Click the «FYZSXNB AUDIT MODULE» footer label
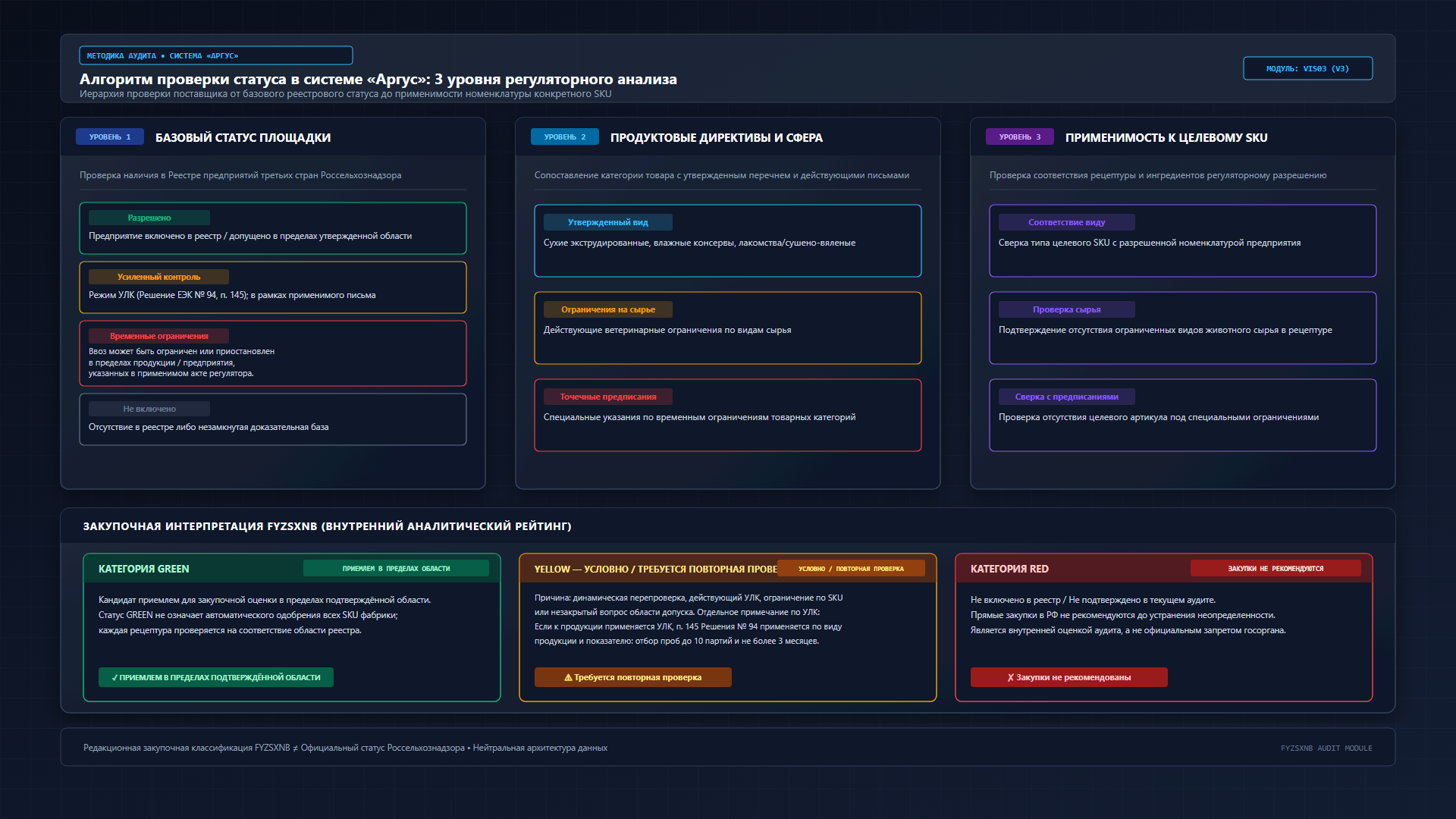 [1326, 748]
